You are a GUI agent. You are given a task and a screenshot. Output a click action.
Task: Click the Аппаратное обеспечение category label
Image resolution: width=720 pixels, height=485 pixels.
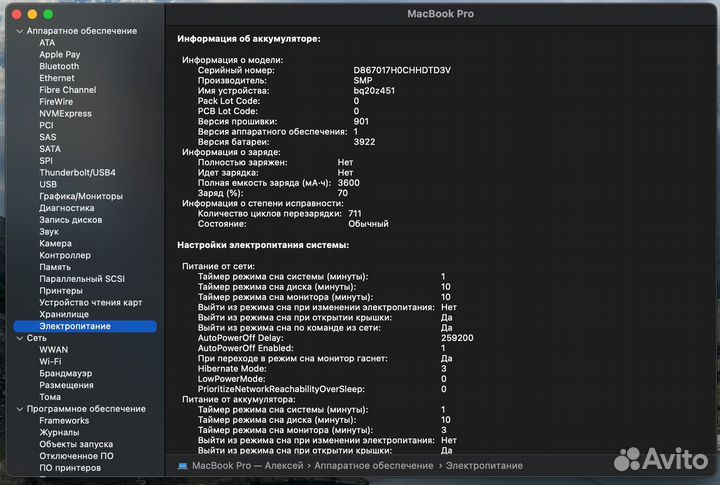click(82, 31)
